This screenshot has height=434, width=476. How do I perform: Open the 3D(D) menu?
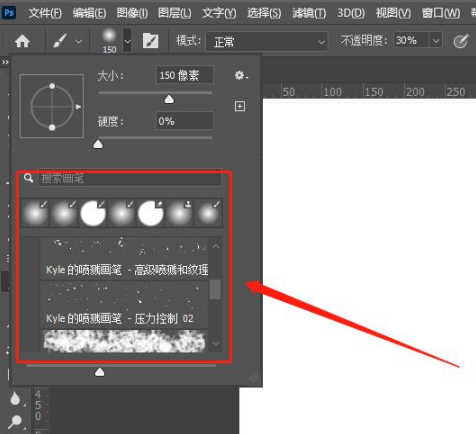tap(351, 13)
